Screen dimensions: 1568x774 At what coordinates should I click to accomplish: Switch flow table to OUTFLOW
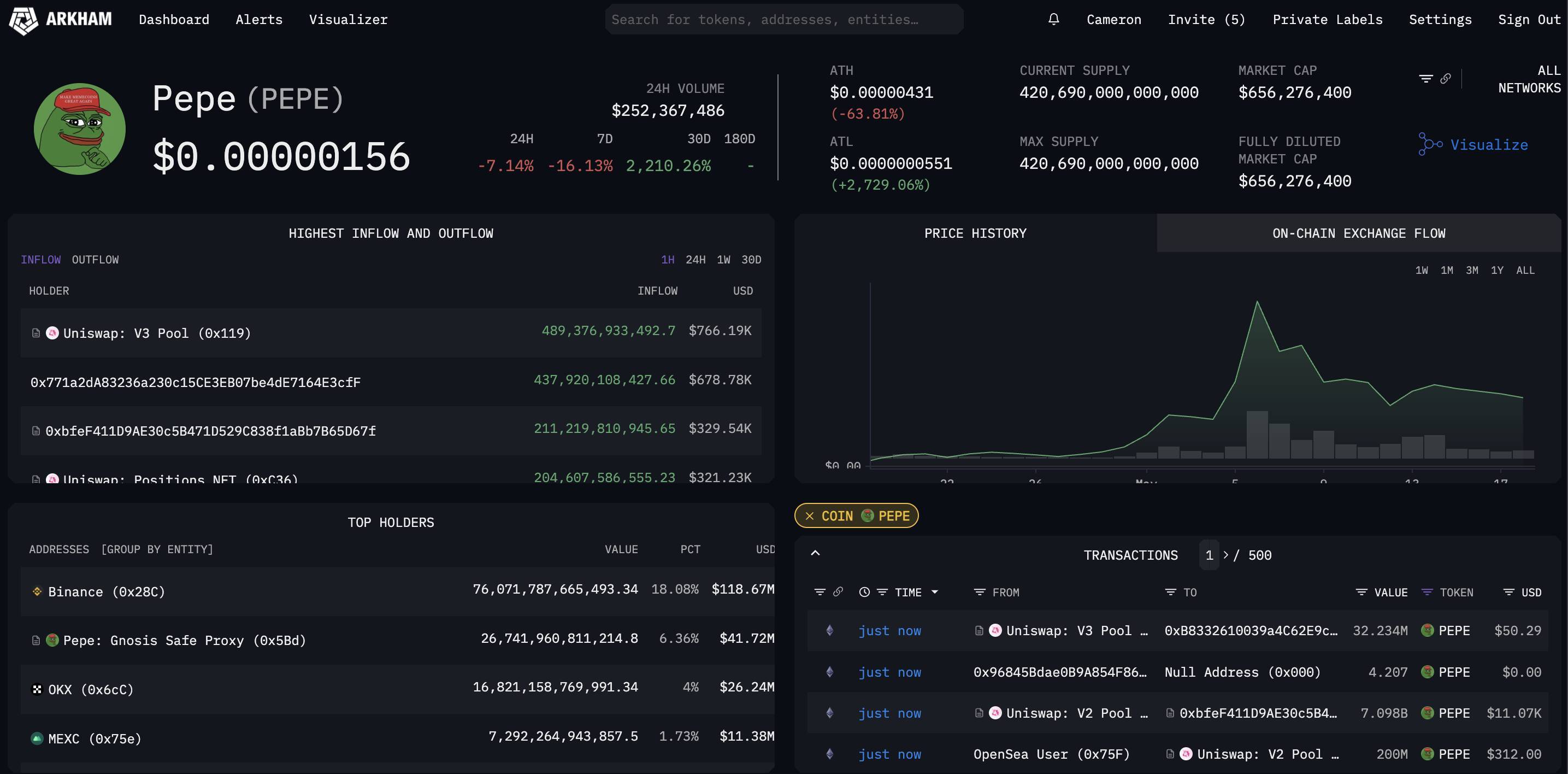click(96, 260)
